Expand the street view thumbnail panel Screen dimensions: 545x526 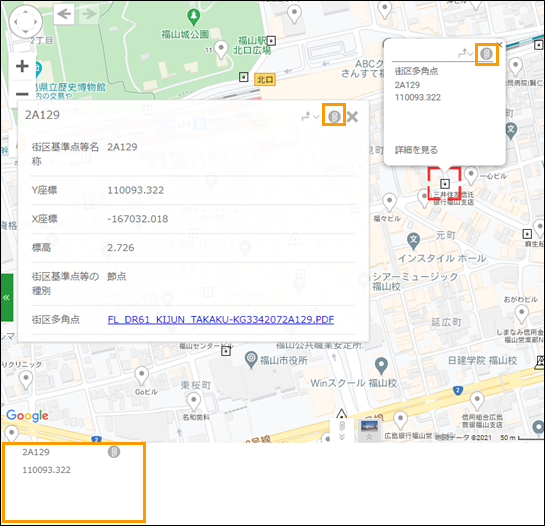click(369, 430)
